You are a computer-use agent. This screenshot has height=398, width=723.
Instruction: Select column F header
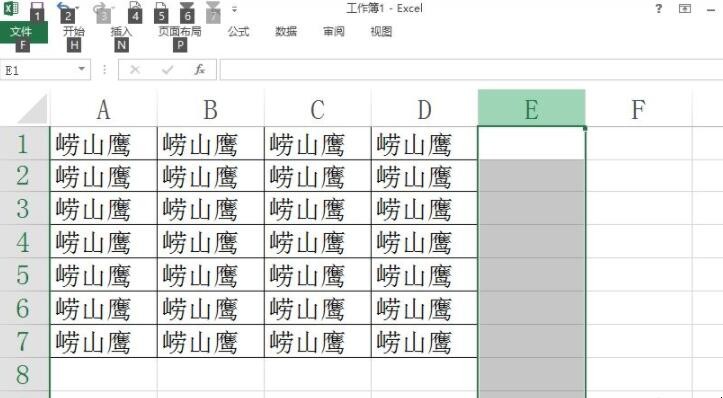click(x=639, y=109)
